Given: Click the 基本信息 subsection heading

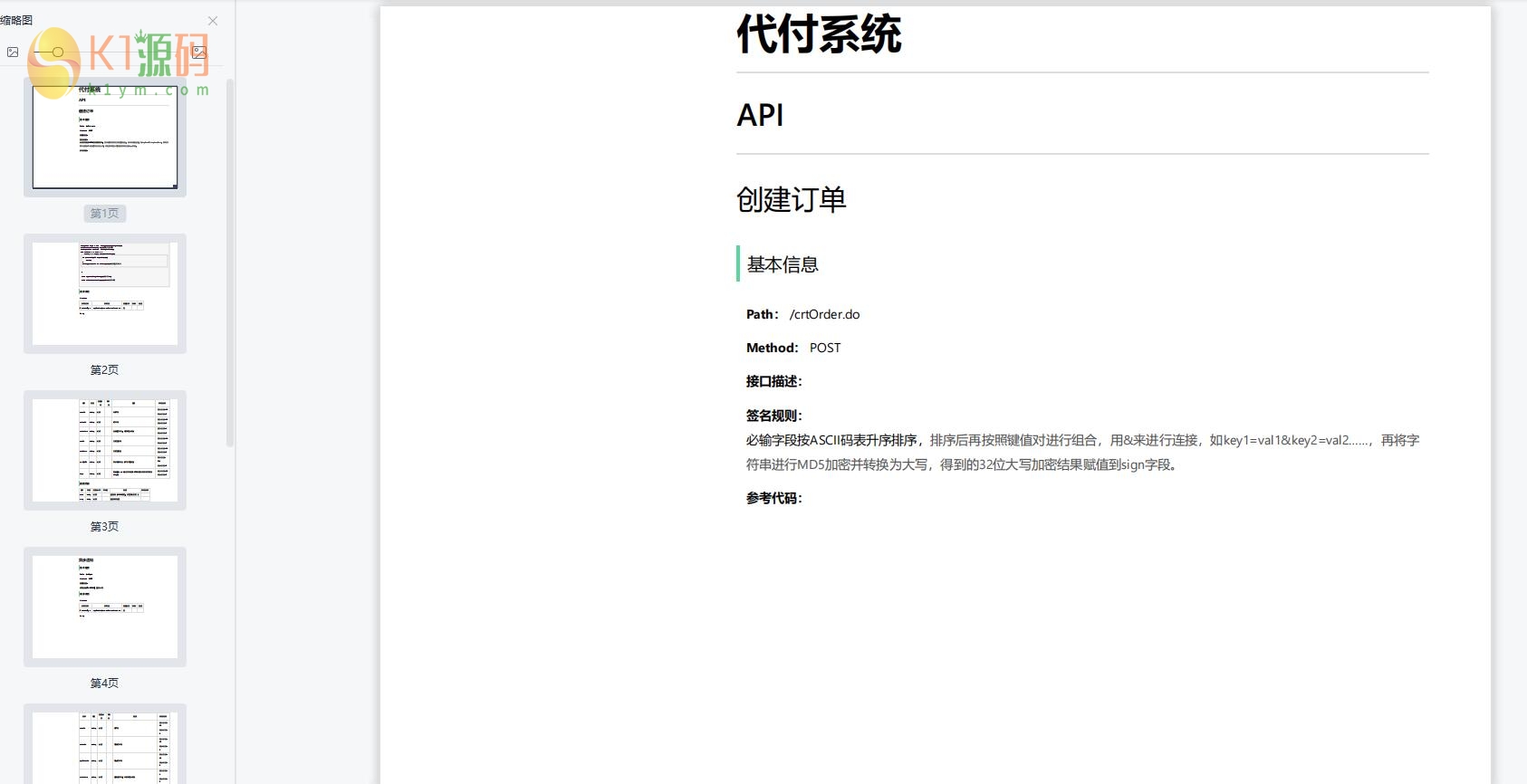Looking at the screenshot, I should point(783,264).
